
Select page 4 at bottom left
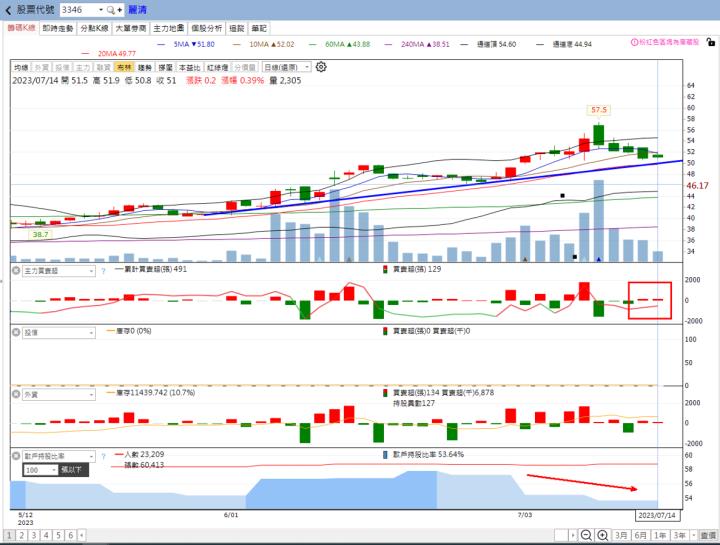[46, 535]
